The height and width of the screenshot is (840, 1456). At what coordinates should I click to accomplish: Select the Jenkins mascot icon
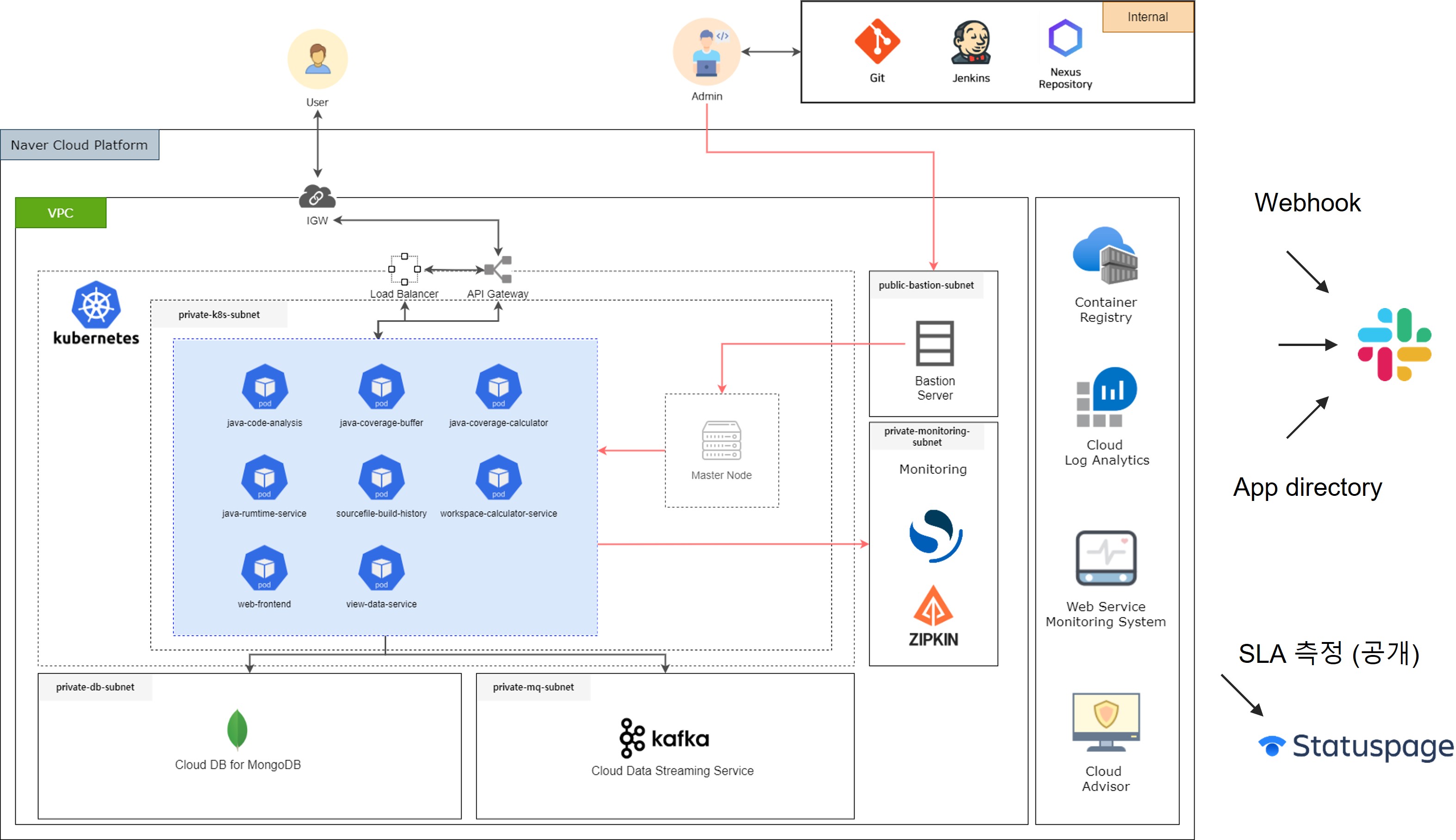(971, 42)
